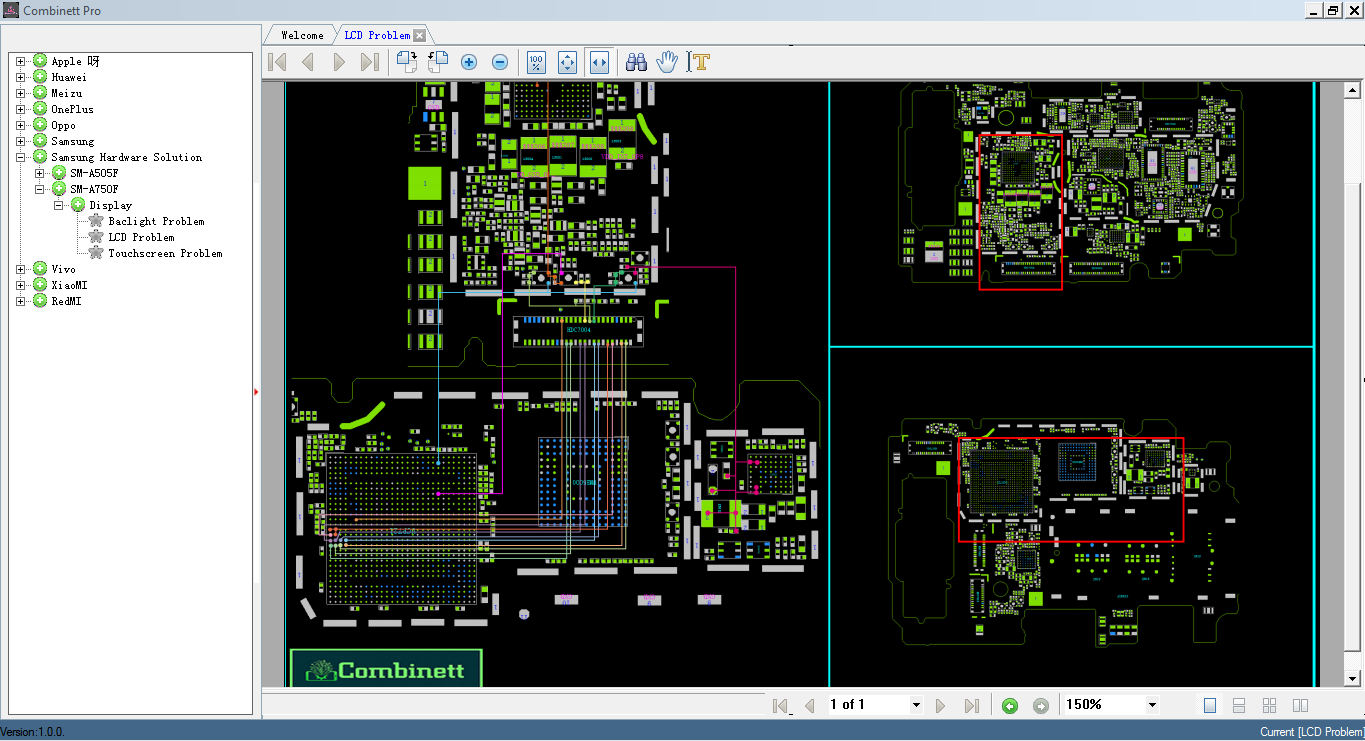Expand the Oppo tree node

(x=20, y=125)
